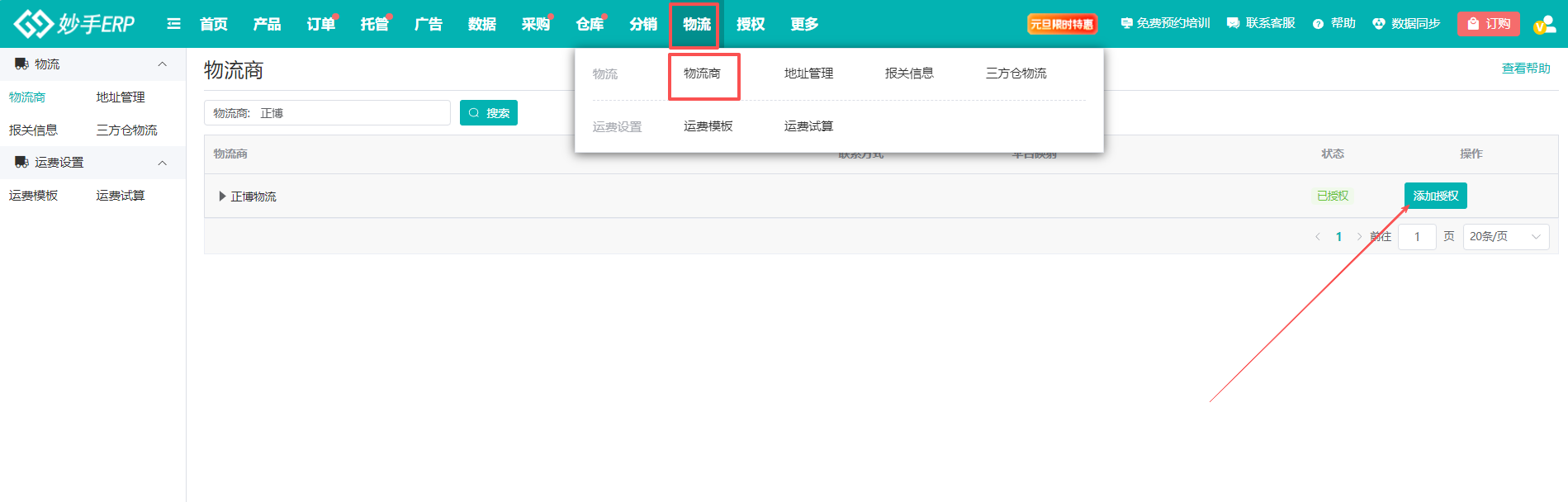Click 免费预约培训 training icon
1568x502 pixels.
tap(1126, 24)
